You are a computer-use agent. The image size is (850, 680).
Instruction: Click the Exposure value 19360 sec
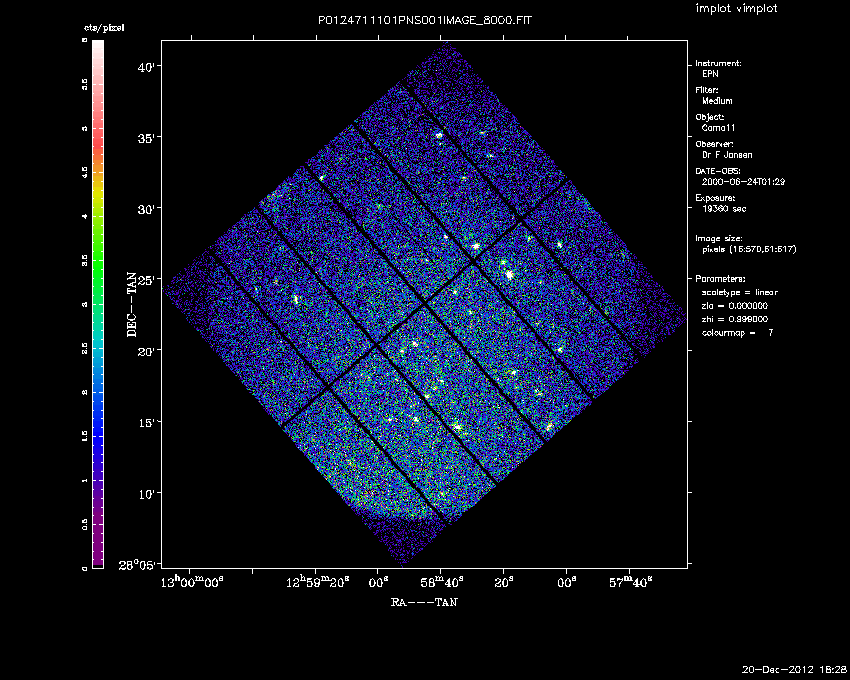coord(723,209)
